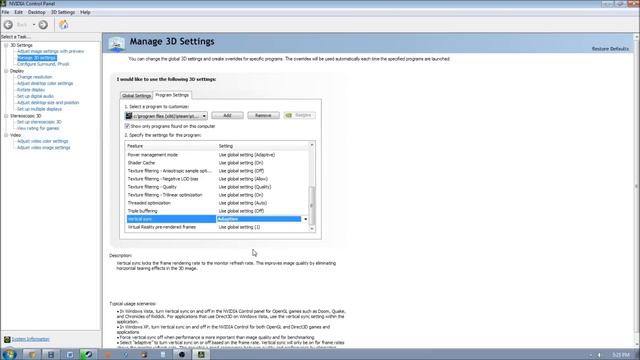The height and width of the screenshot is (360, 640).
Task: Click the settings list scroll-down arrow
Action: [312, 229]
